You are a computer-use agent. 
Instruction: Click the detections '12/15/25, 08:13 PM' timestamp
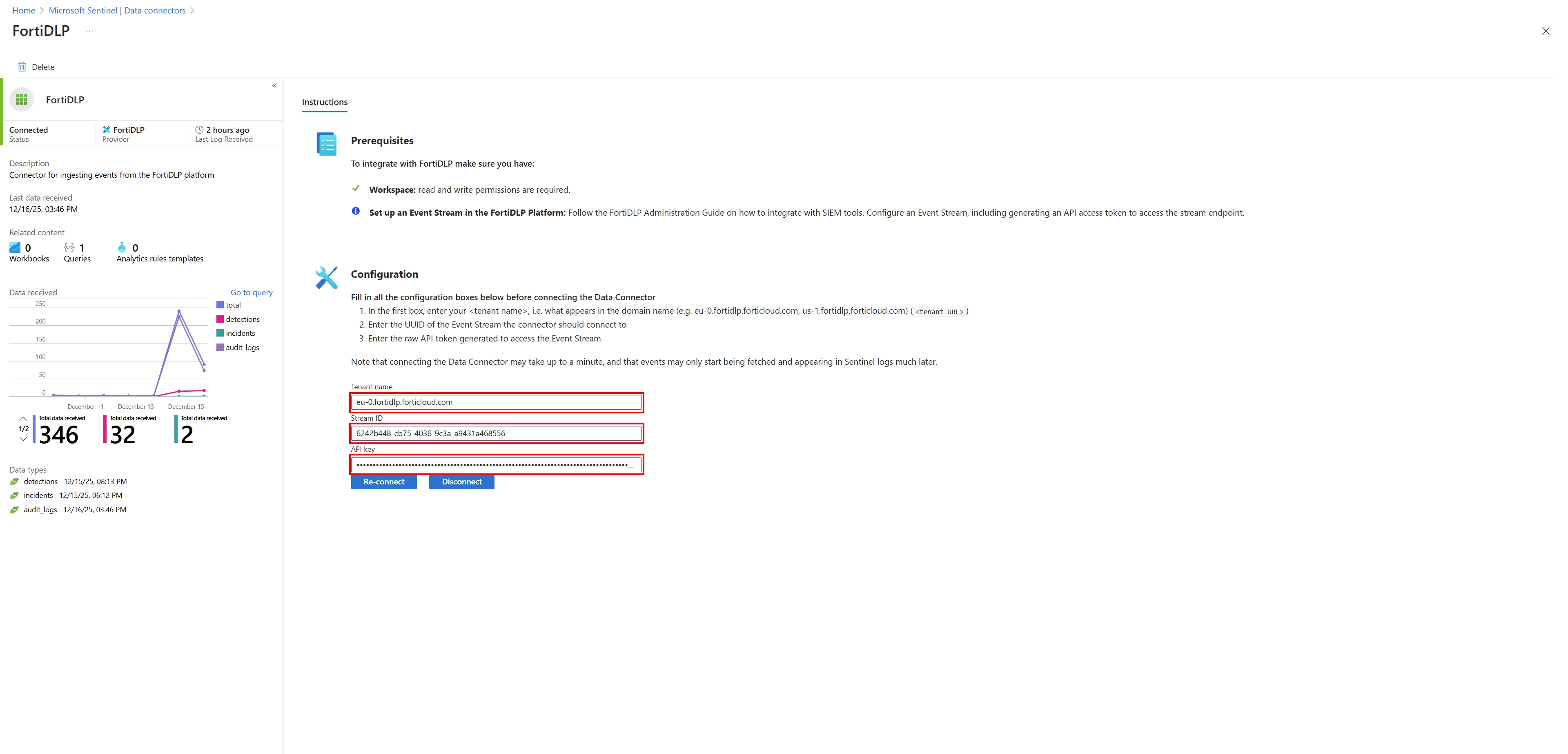point(96,482)
